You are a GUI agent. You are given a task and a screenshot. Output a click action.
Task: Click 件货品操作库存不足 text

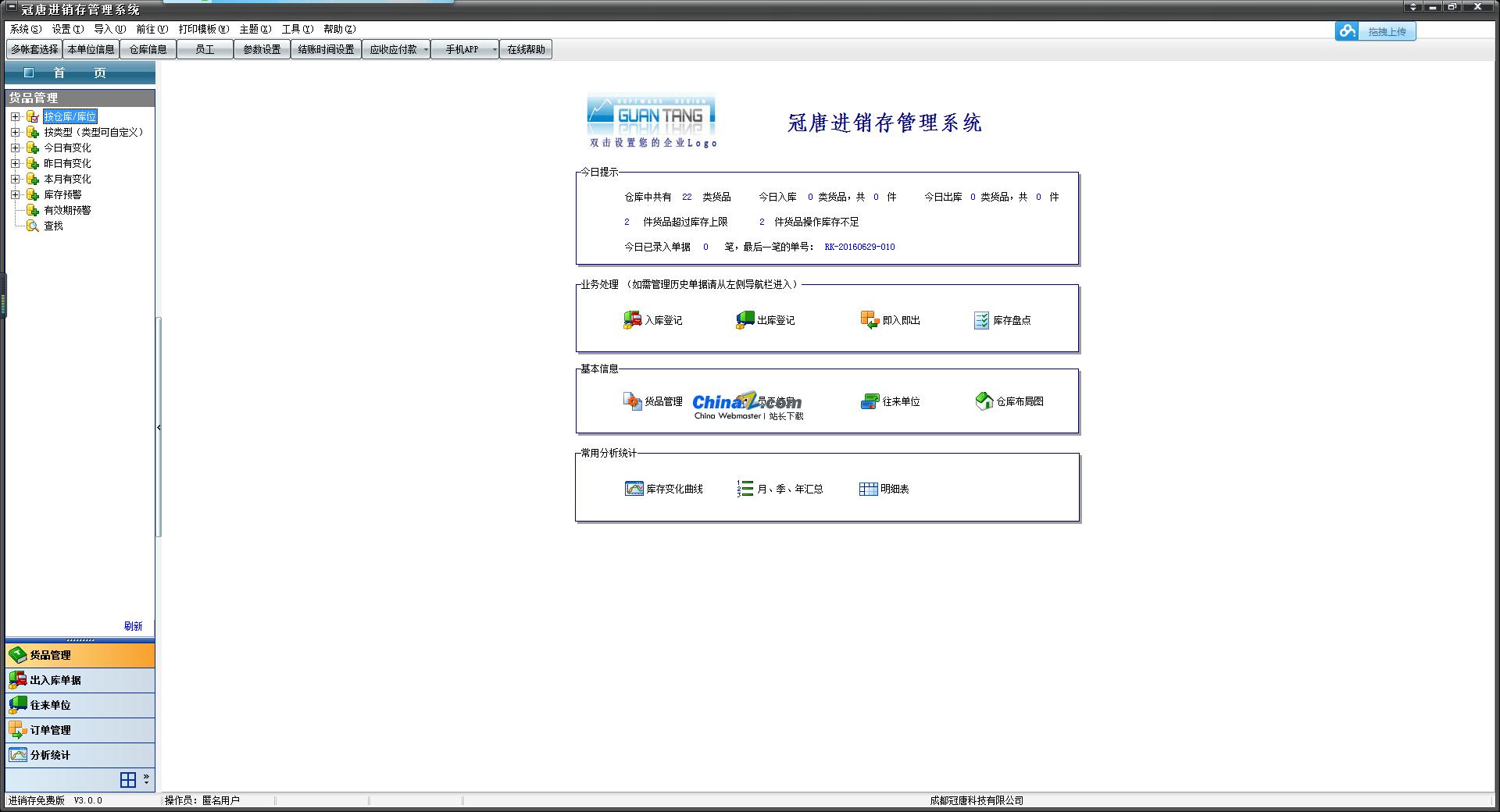click(x=816, y=222)
